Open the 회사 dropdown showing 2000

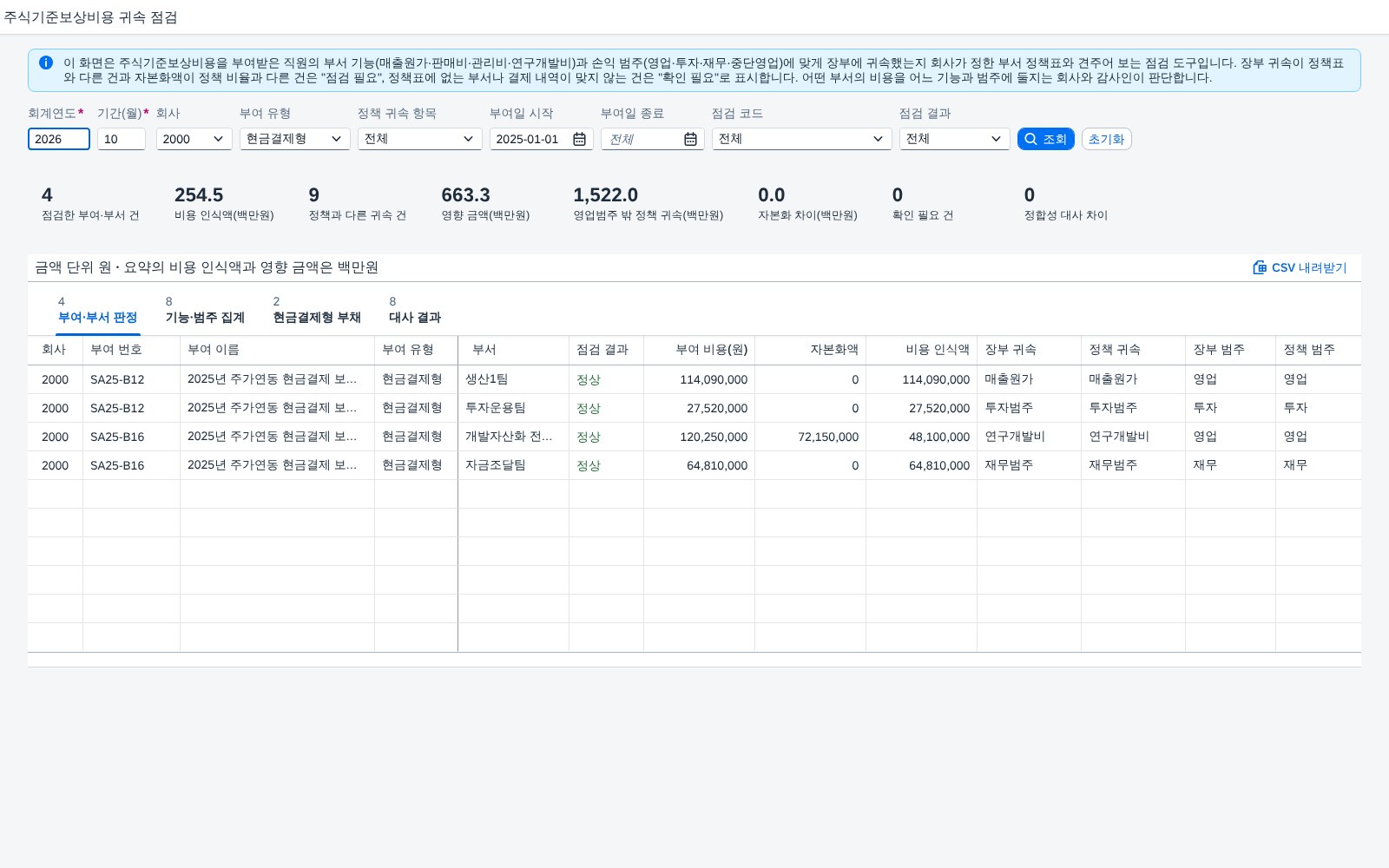click(194, 139)
